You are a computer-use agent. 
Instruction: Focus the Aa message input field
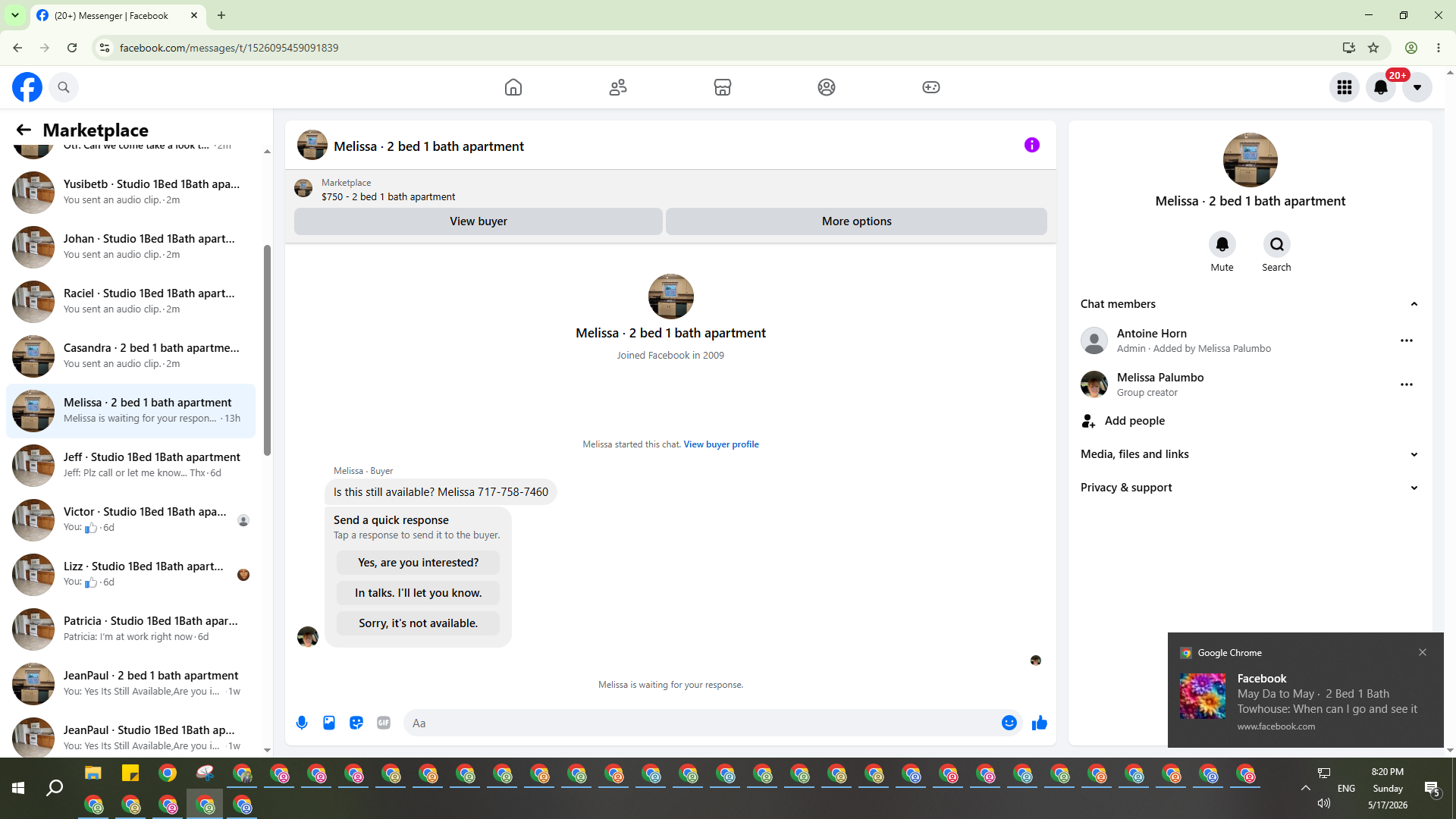pos(701,723)
